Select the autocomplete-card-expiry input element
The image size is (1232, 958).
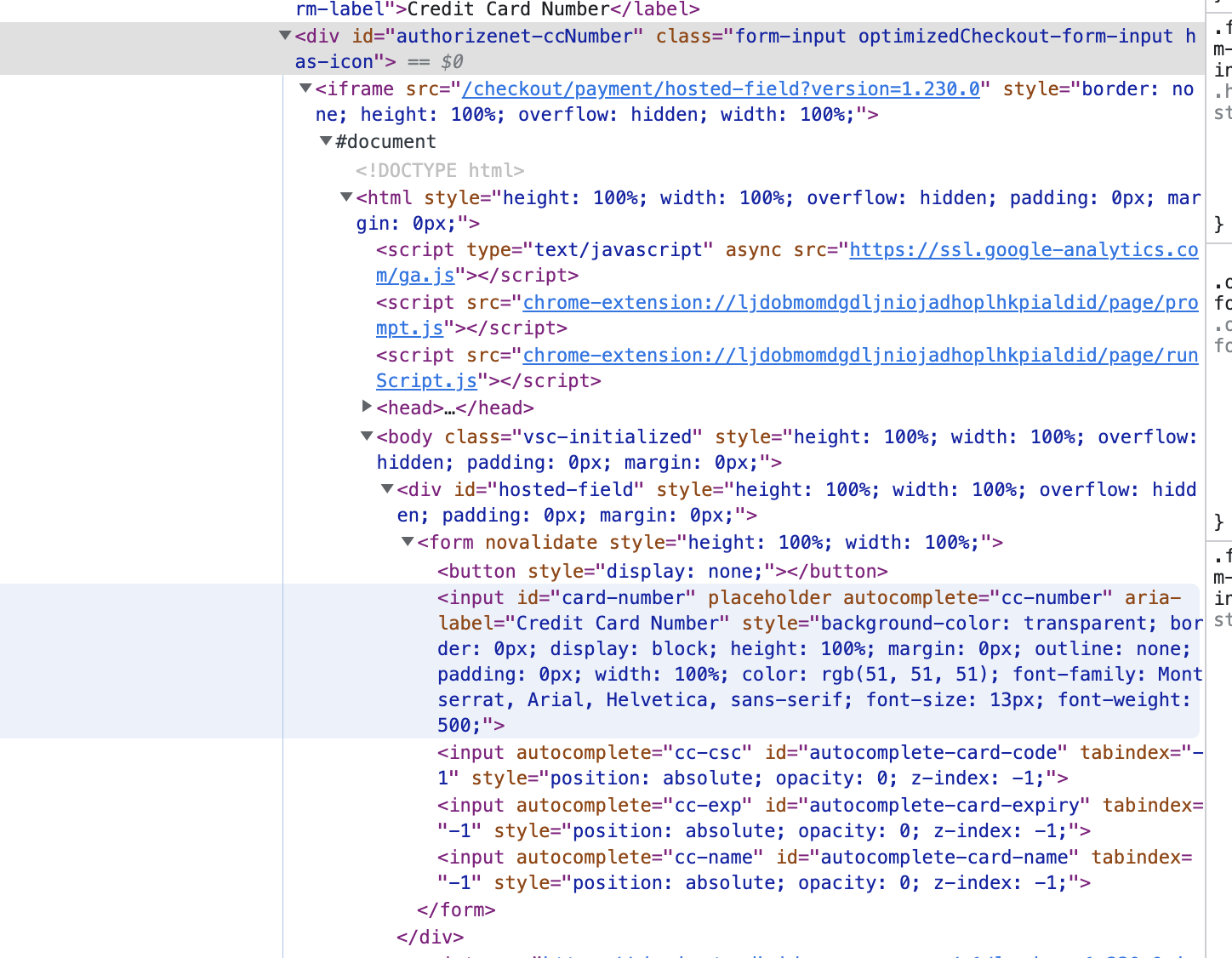pos(819,818)
